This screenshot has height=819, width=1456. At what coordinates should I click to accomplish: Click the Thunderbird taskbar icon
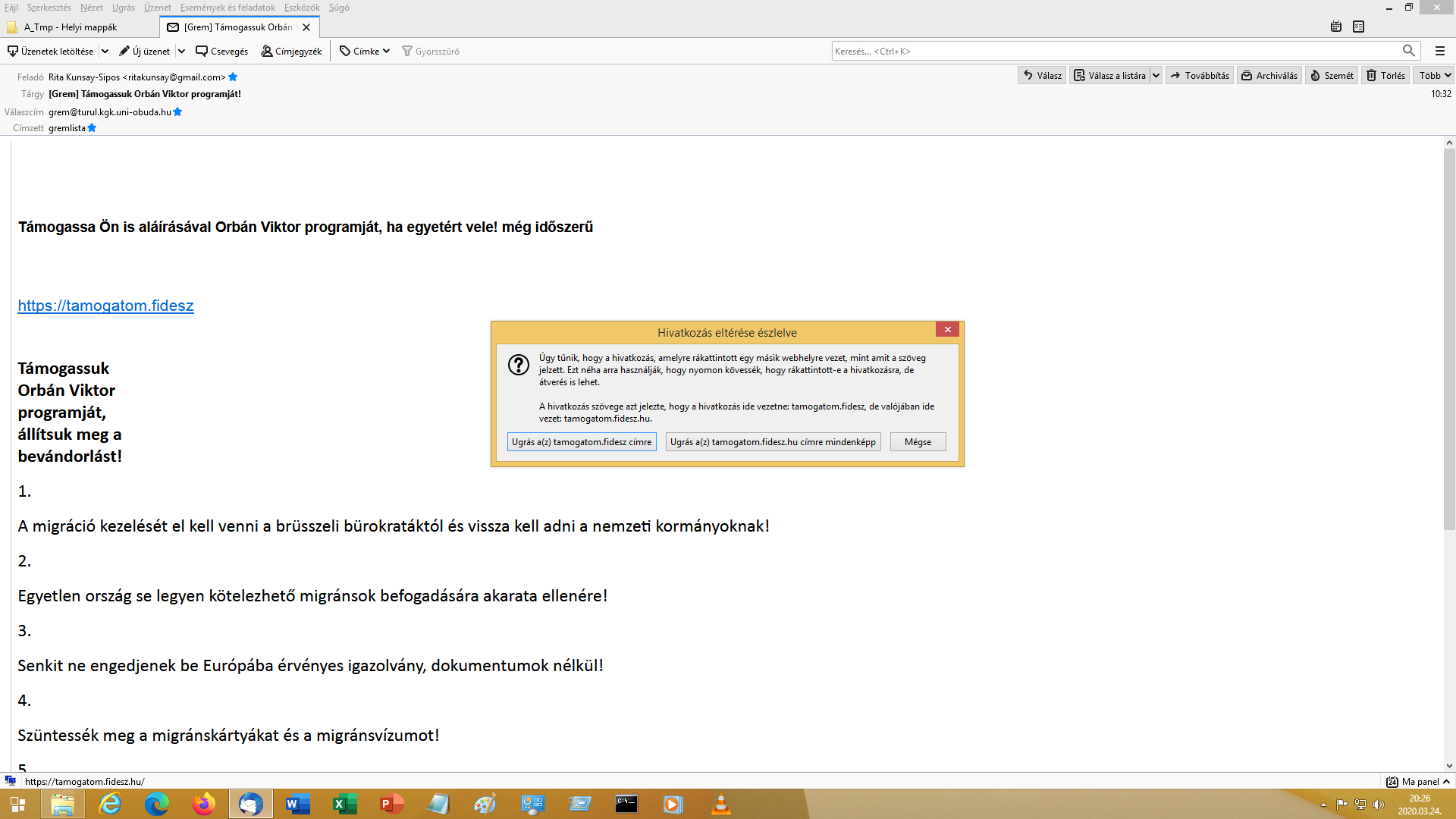(x=250, y=804)
